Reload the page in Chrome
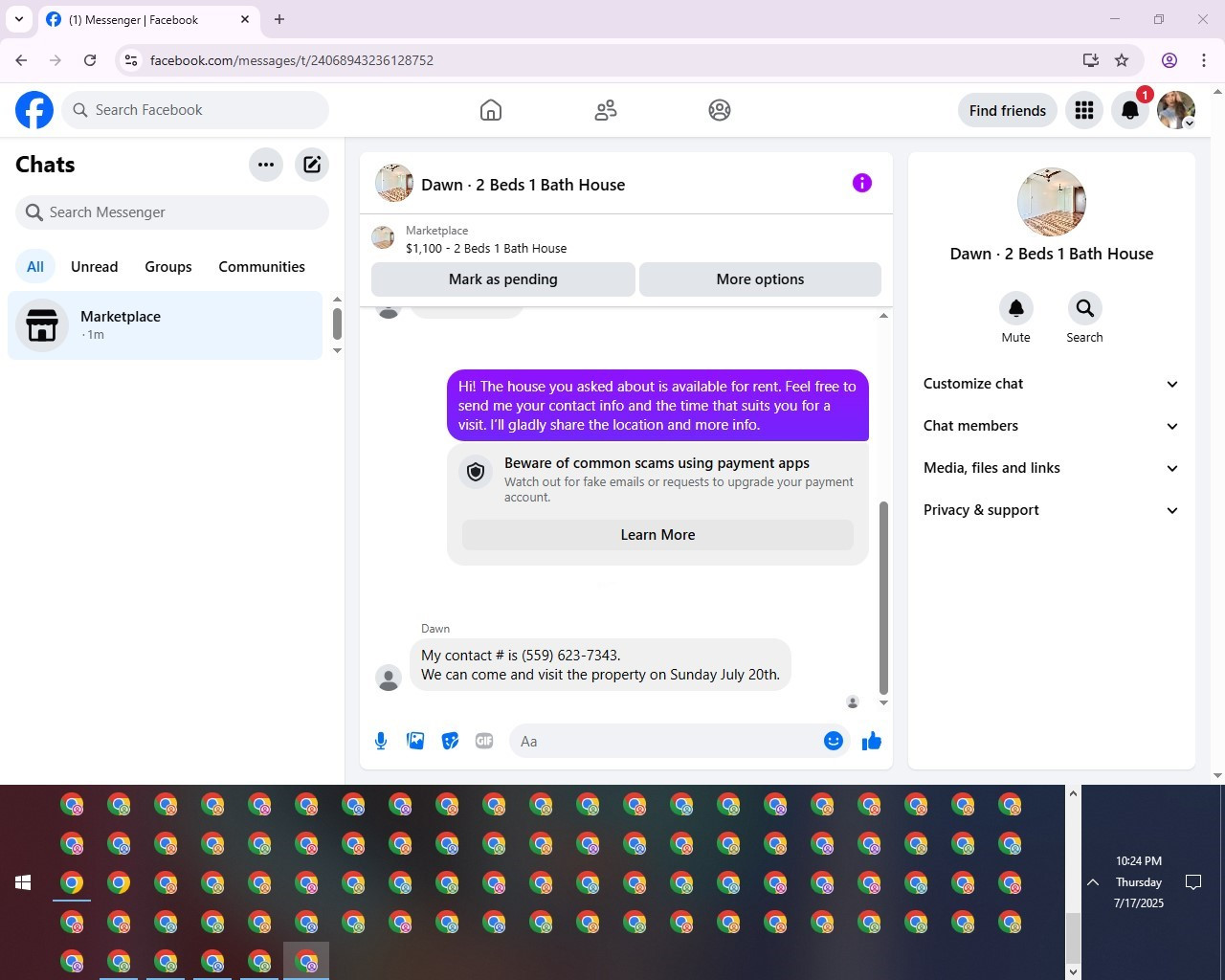The height and width of the screenshot is (980, 1225). pyautogui.click(x=90, y=60)
